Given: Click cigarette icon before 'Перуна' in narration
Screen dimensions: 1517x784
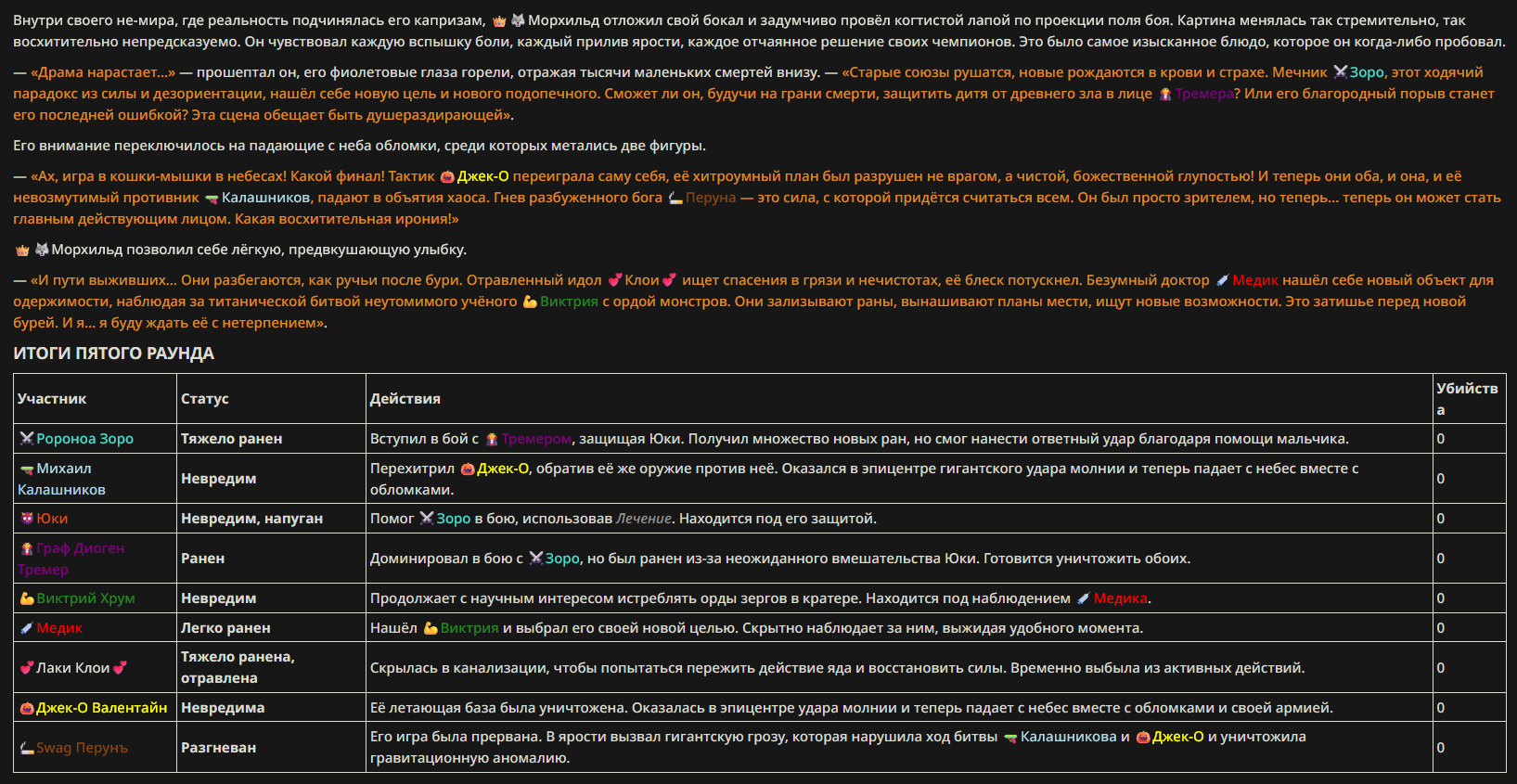Looking at the screenshot, I should [675, 198].
